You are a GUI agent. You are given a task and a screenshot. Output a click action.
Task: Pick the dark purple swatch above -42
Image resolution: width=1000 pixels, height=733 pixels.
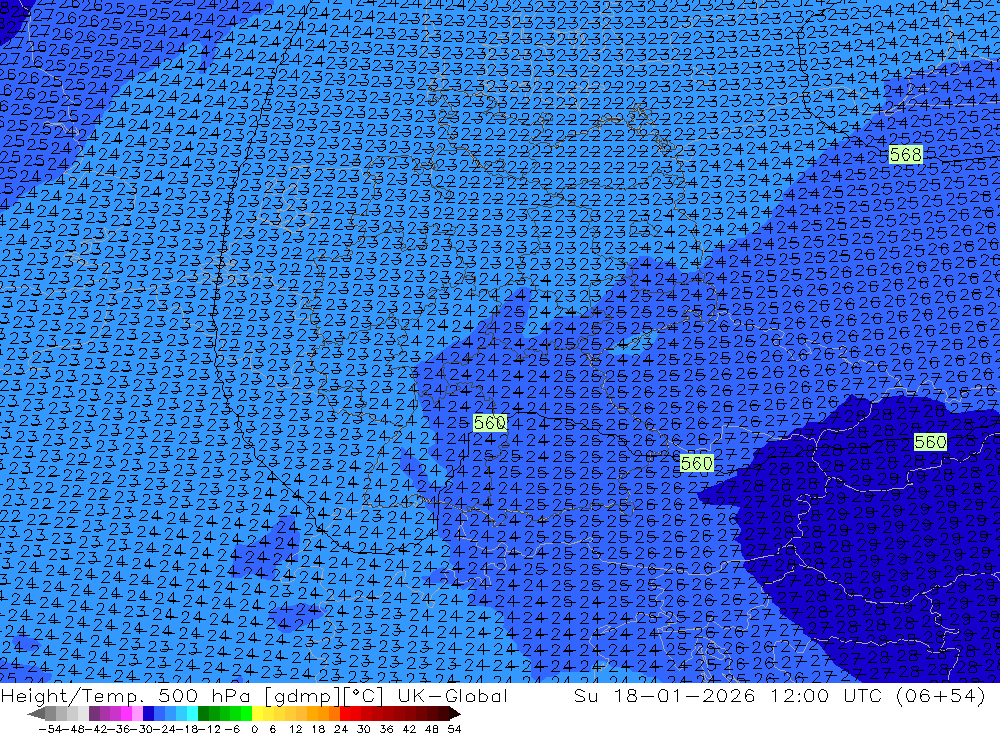coord(94,714)
